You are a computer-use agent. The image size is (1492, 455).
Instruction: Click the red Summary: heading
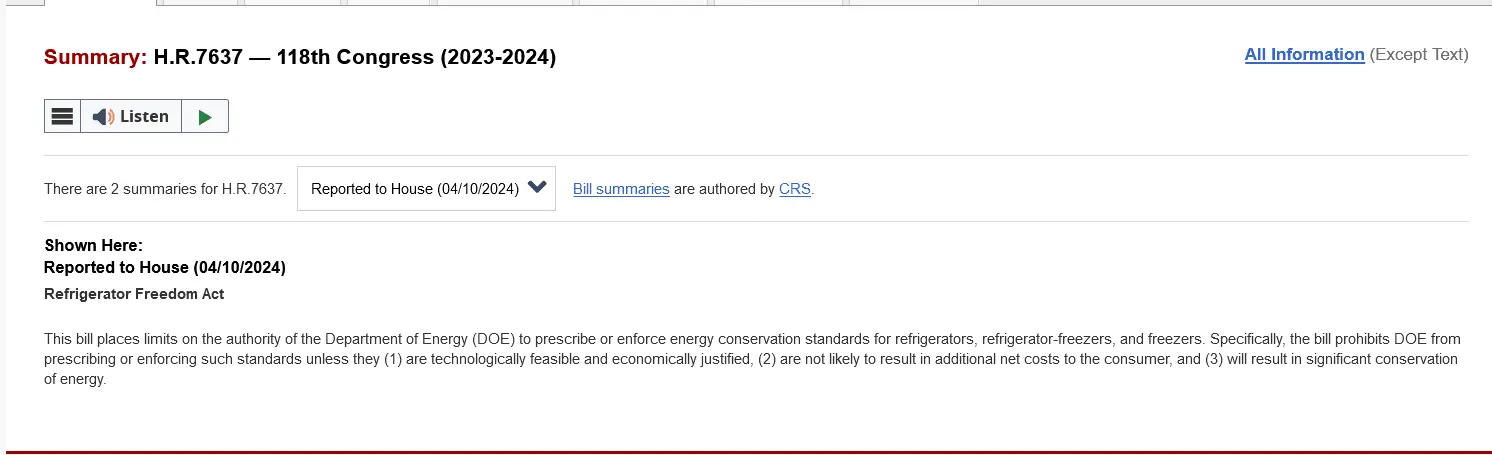click(95, 58)
